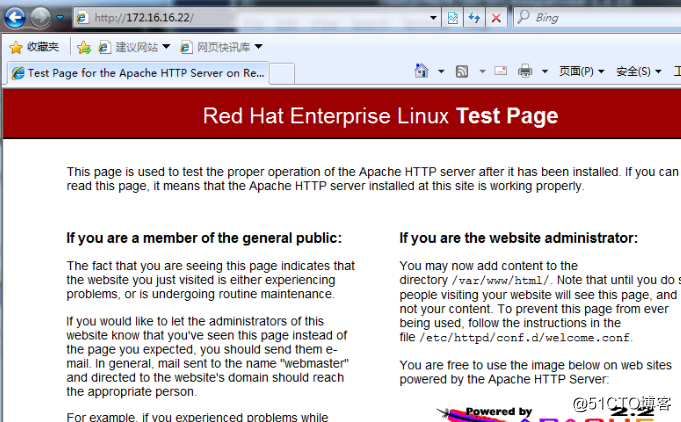Viewport: 681px width, 422px height.
Task: Click the heading 'If you are the website administrator:'
Action: (519, 238)
